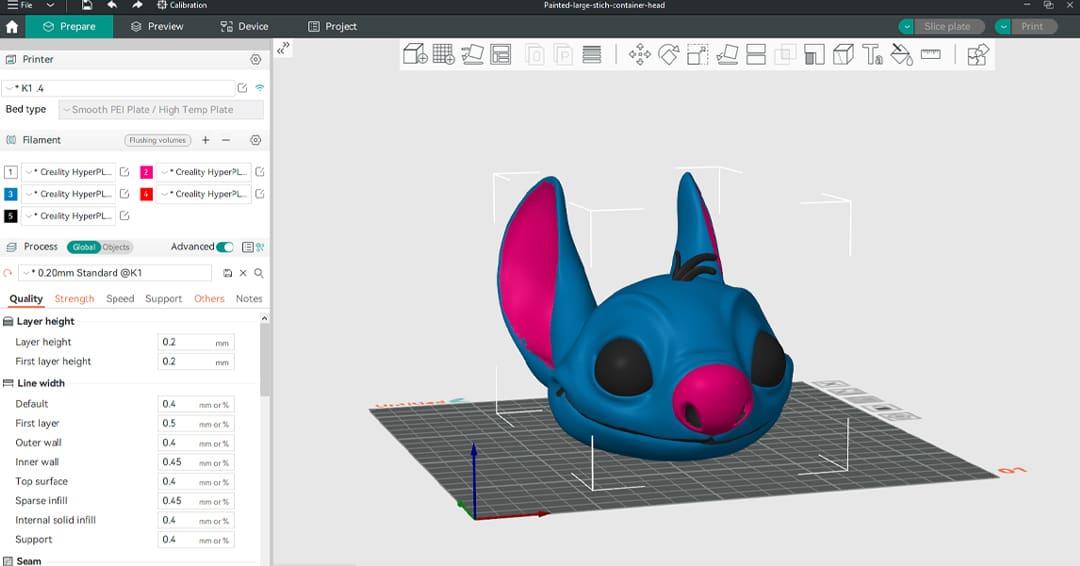Select the Lay on face tool
1080x566 pixels.
[727, 54]
